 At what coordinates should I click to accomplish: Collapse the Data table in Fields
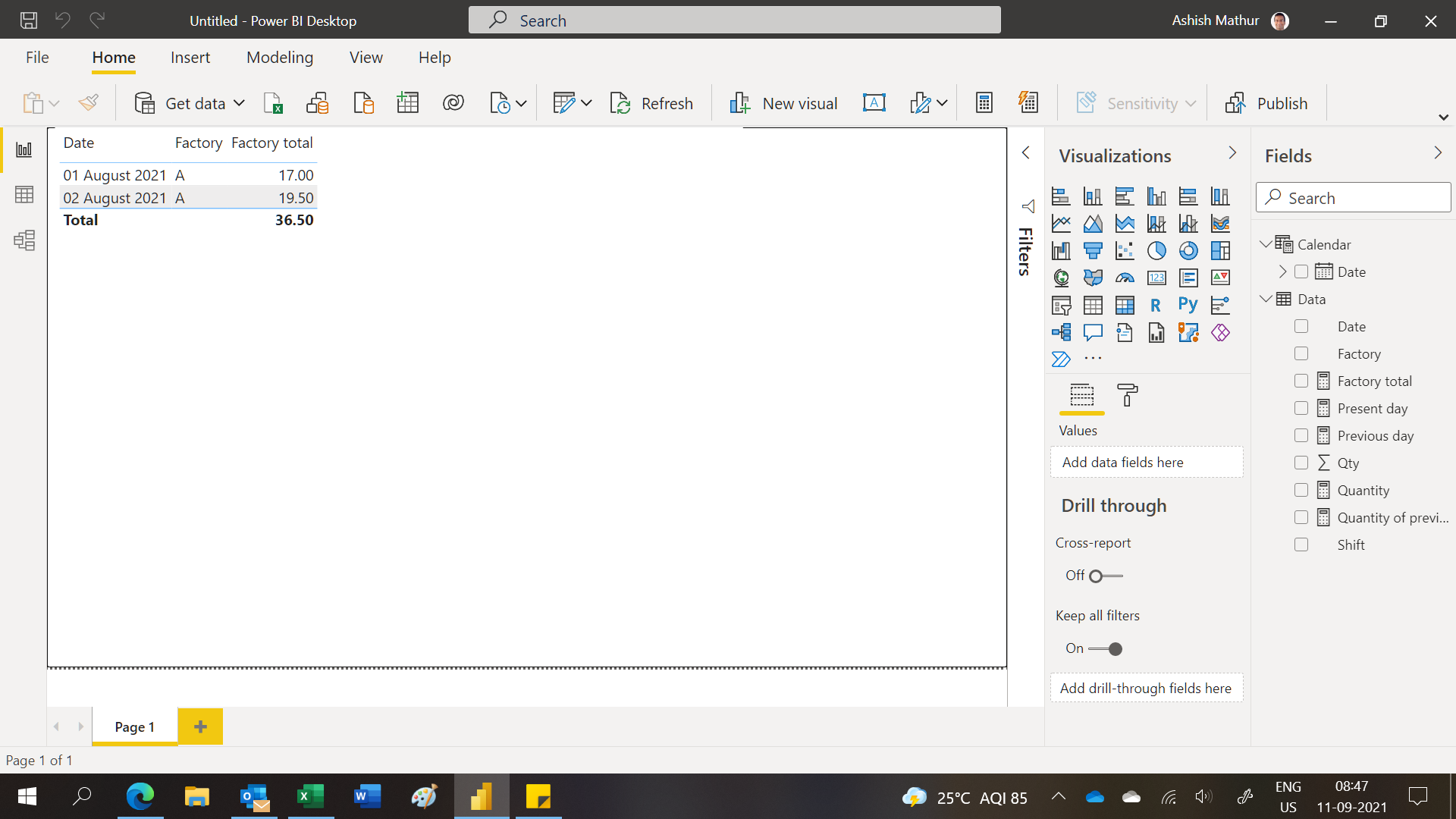1265,299
